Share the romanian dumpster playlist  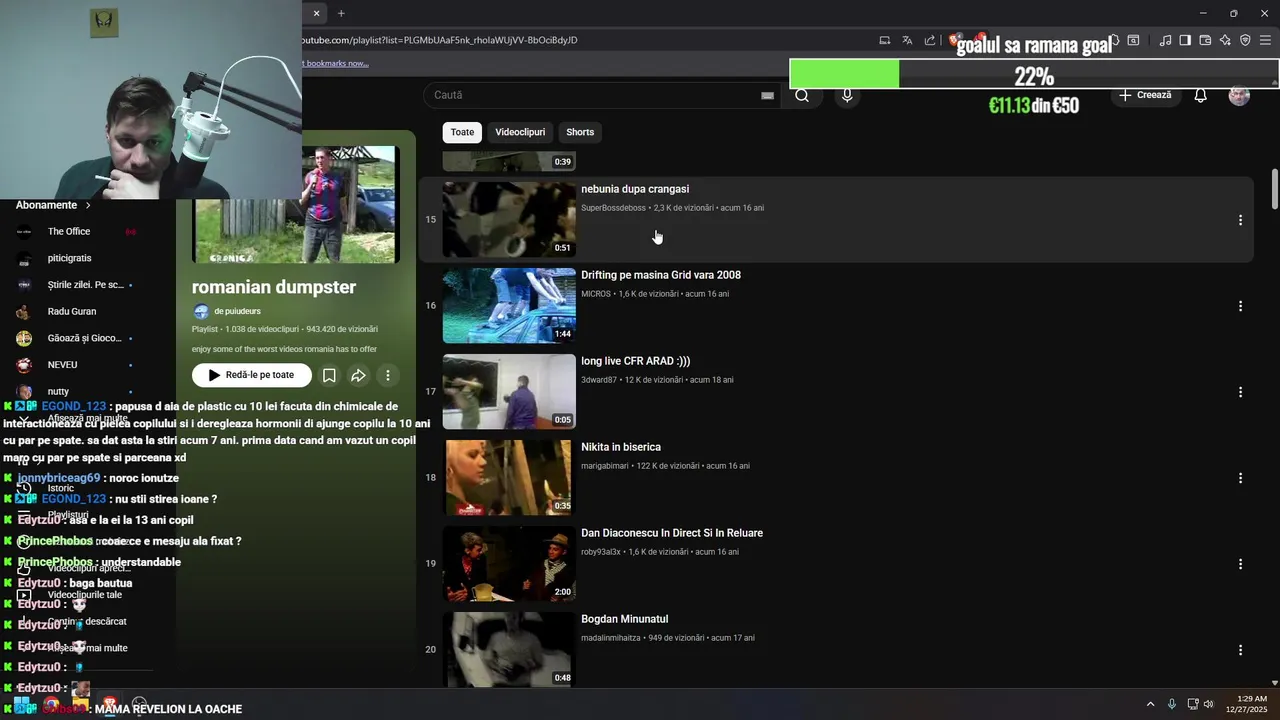click(x=358, y=375)
